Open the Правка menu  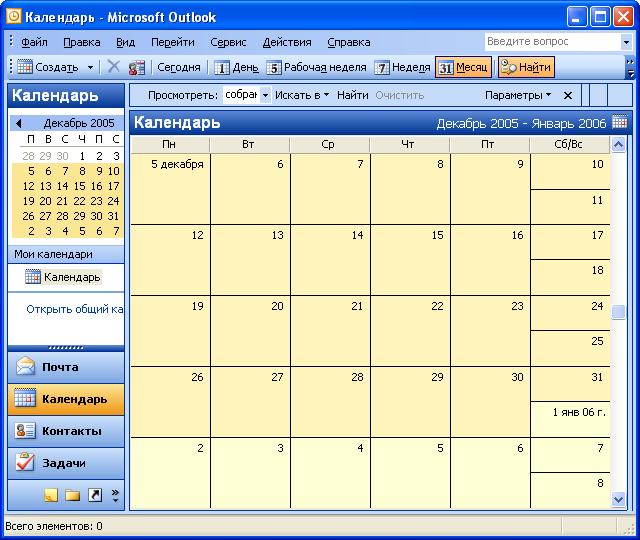[82, 42]
